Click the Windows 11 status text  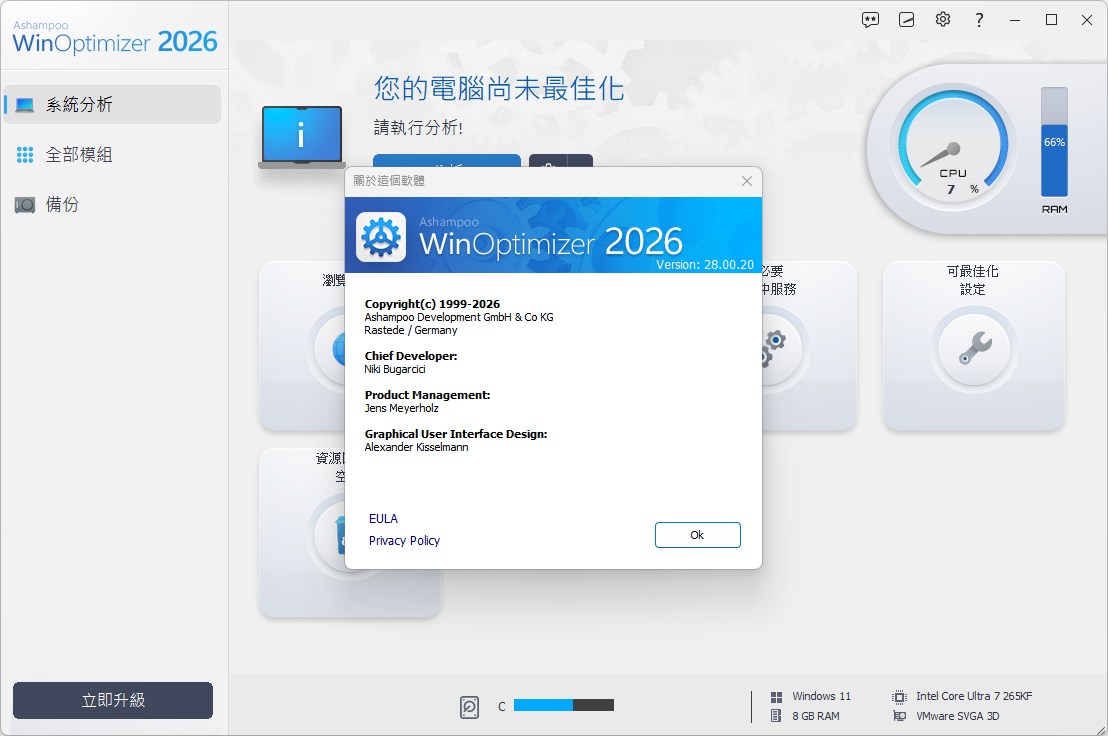tap(821, 696)
